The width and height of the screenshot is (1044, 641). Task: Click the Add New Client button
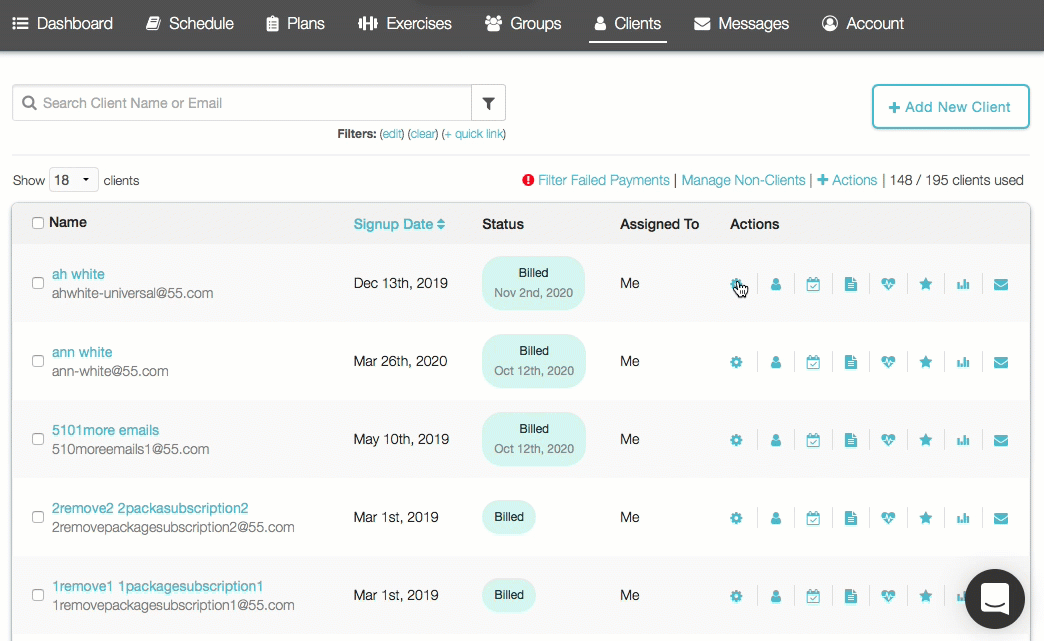950,107
